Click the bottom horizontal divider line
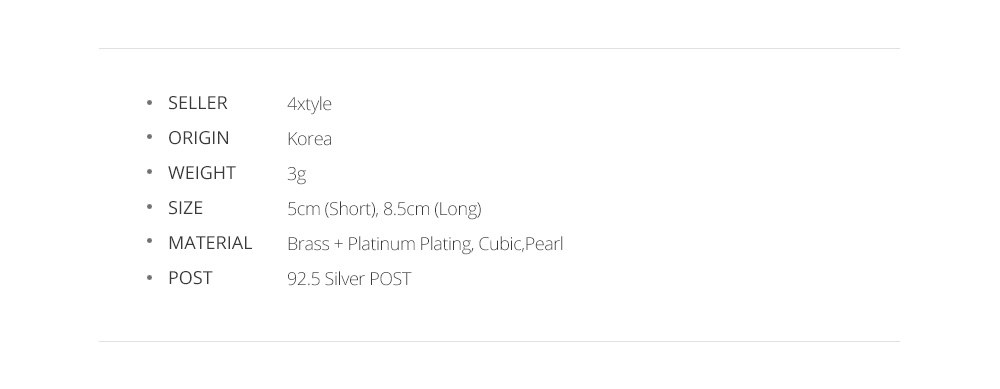 tap(499, 341)
